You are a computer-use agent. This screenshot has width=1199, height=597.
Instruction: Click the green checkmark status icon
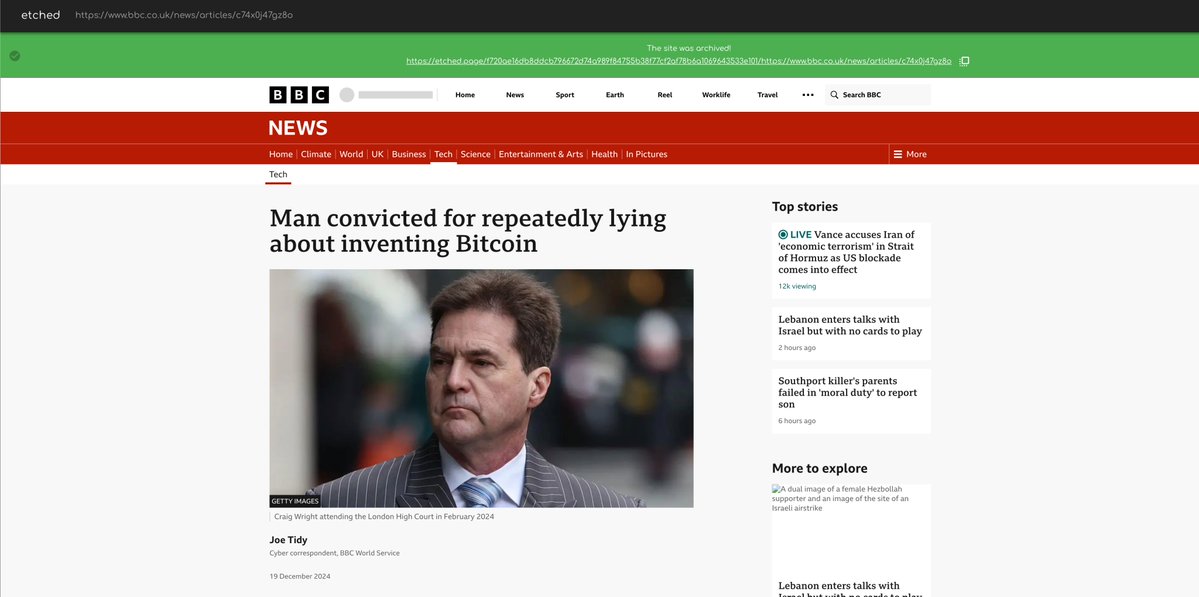coord(15,56)
